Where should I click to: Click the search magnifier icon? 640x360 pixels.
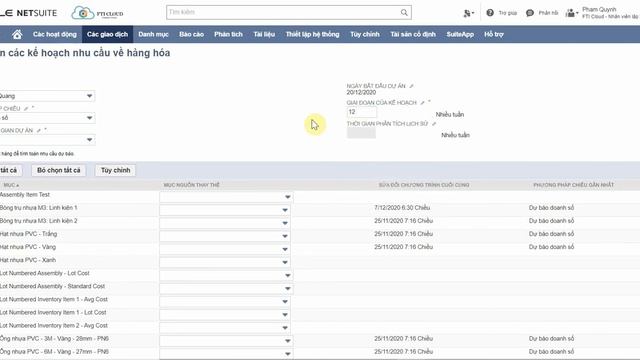coord(404,13)
